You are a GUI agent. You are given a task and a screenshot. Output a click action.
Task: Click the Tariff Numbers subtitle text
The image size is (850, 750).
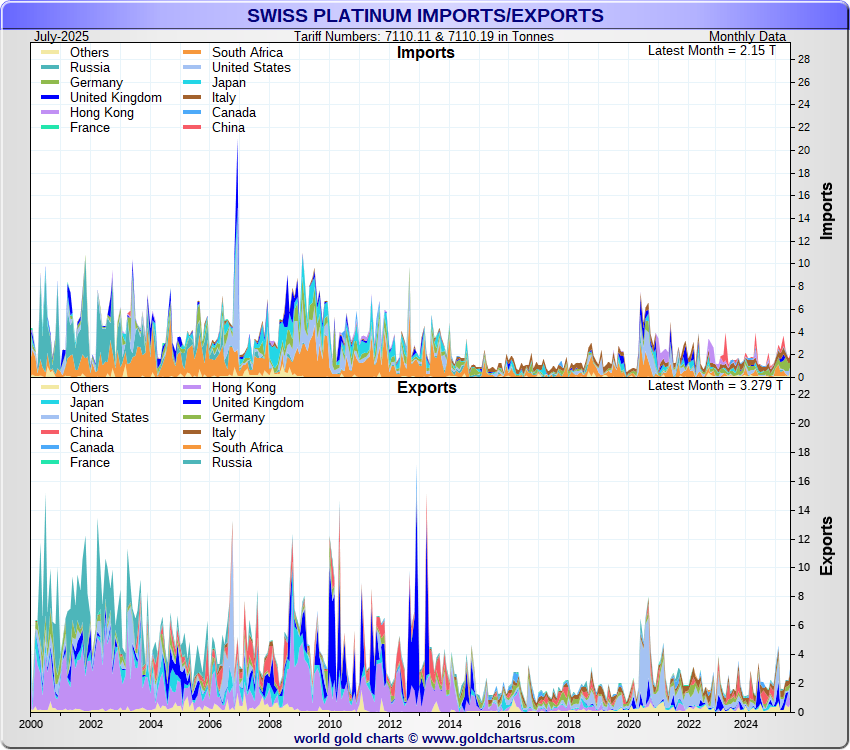point(424,36)
